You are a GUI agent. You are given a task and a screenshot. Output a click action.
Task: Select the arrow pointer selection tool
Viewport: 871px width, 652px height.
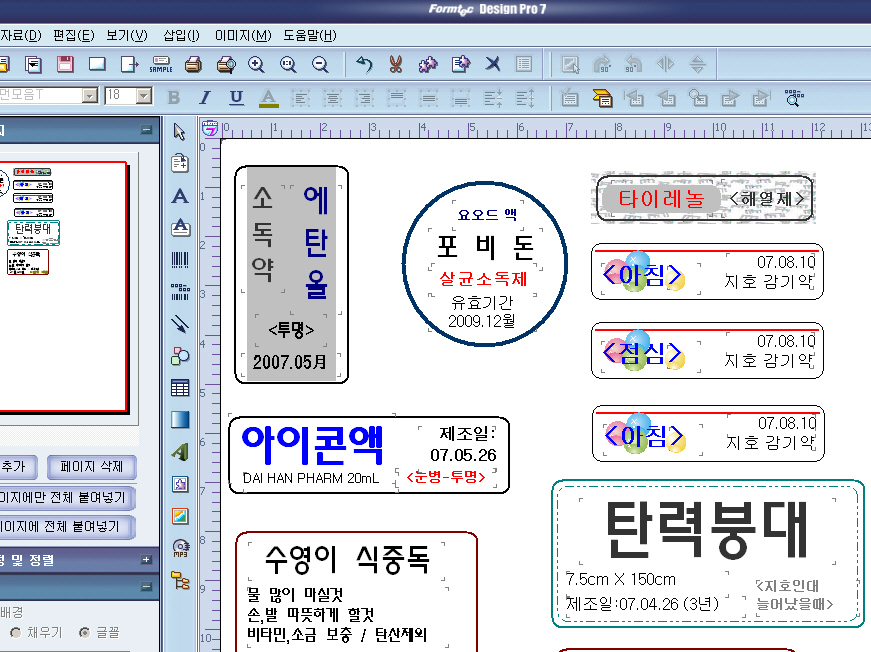[179, 132]
